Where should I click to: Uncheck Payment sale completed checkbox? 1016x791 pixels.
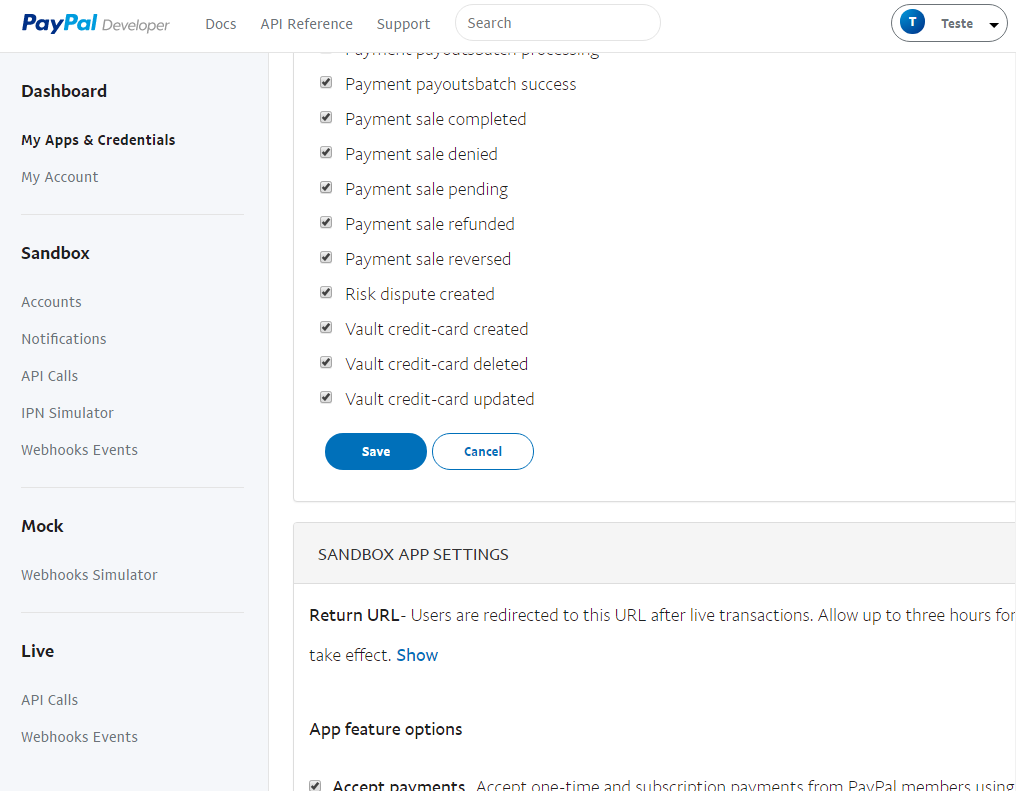point(326,118)
